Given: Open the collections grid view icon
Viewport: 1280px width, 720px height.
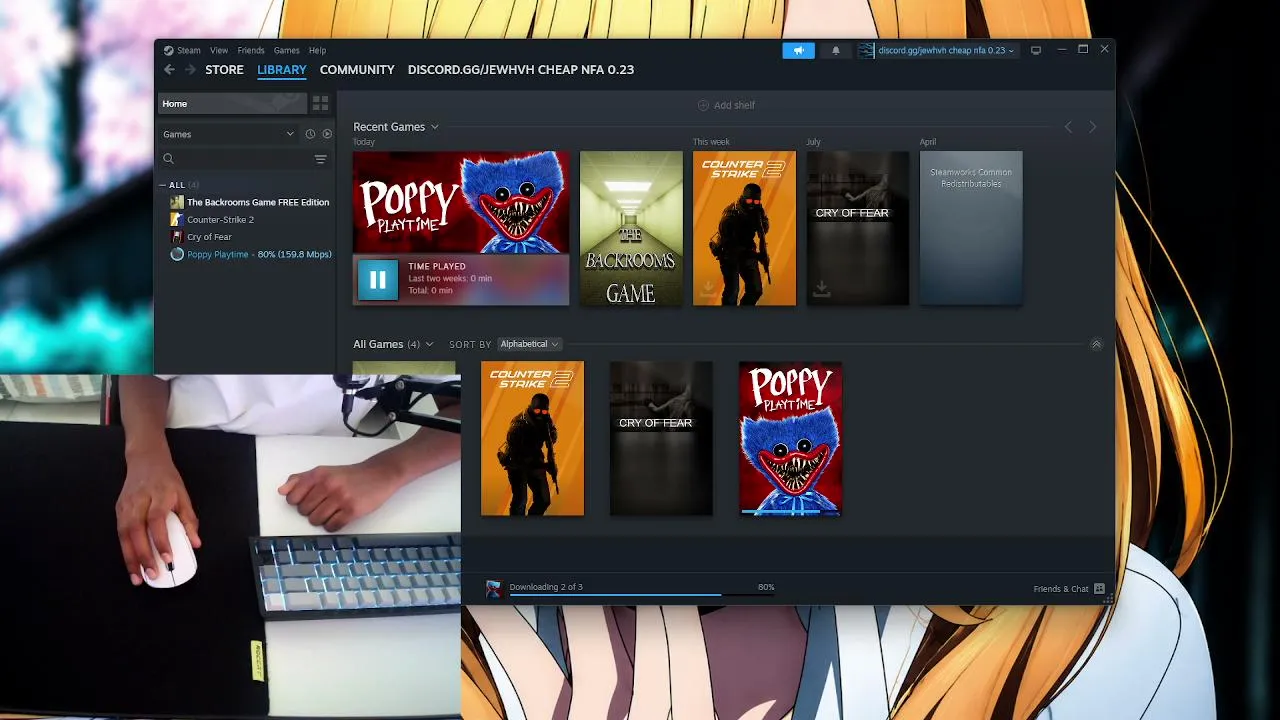Looking at the screenshot, I should [x=320, y=103].
